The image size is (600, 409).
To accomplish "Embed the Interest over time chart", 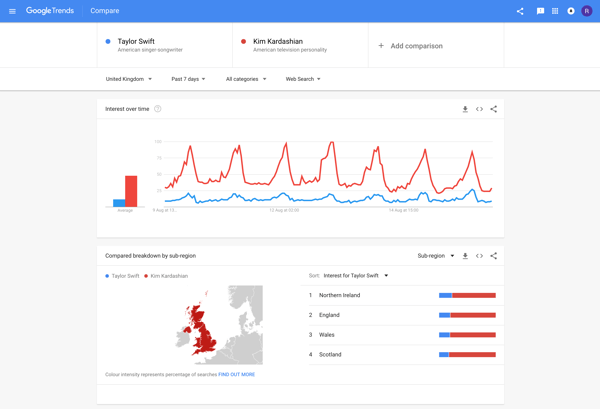I will 479,109.
